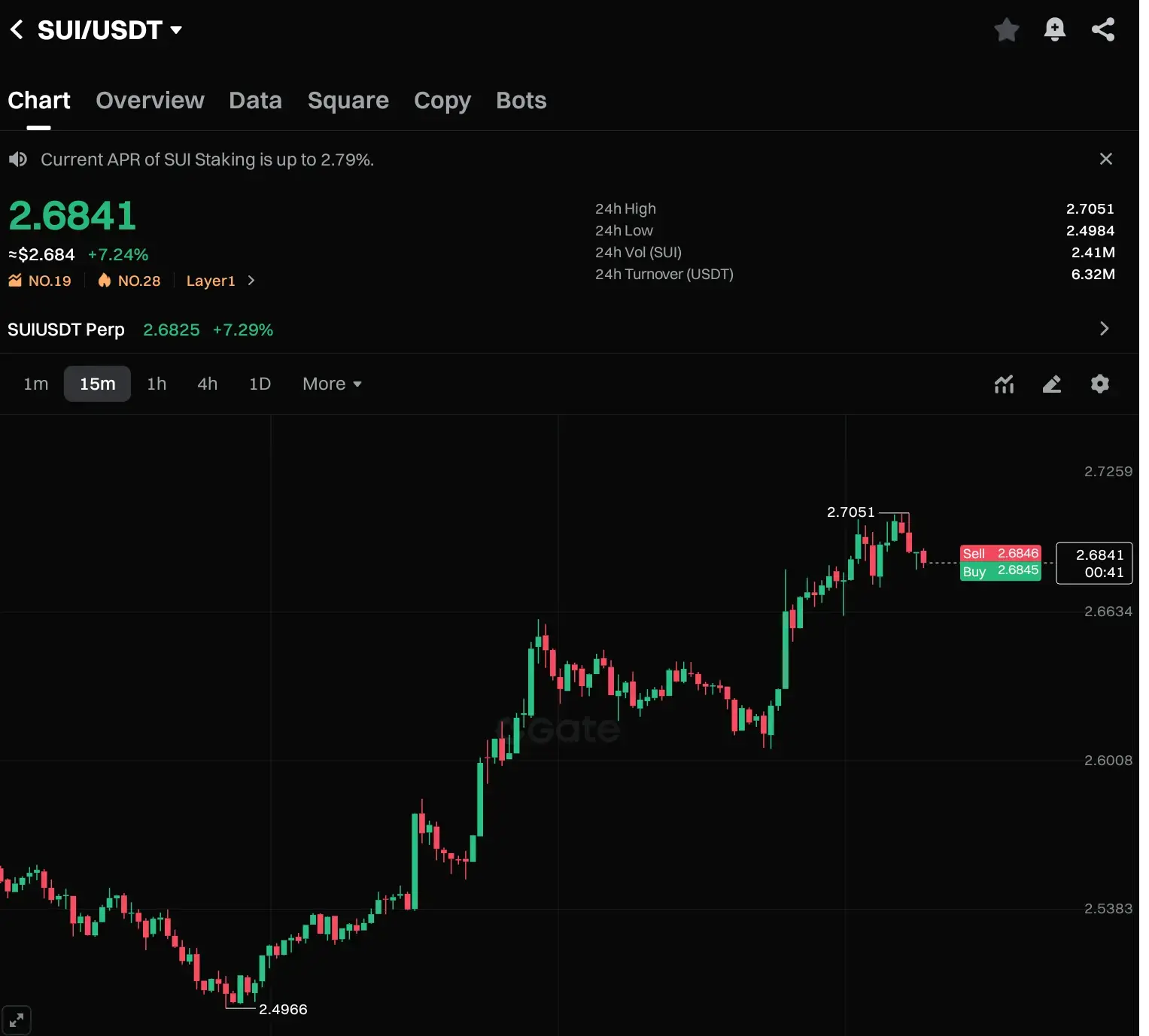
Task: Click the Perp change +7.29%
Action: tap(242, 330)
